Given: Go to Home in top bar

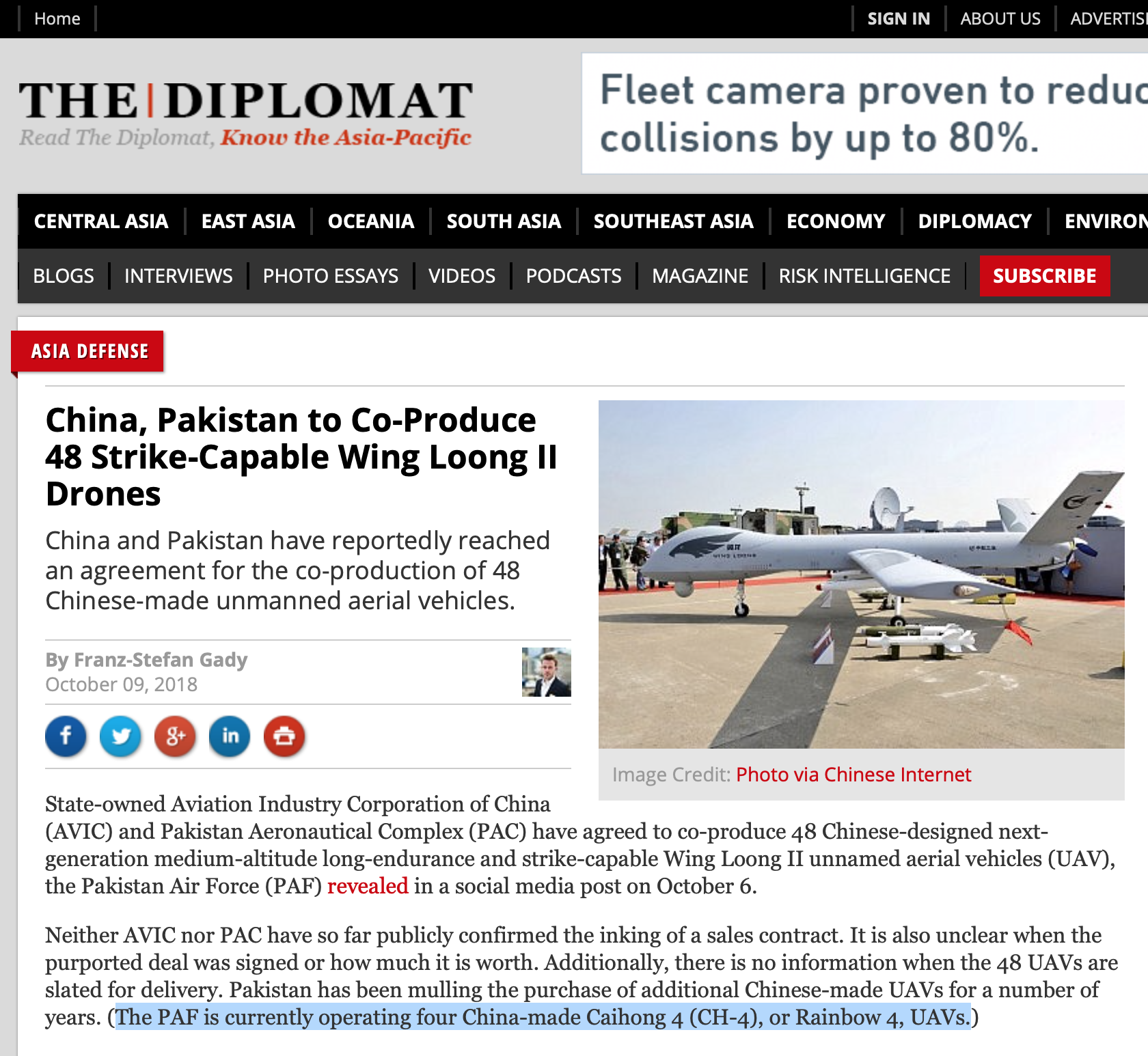Looking at the screenshot, I should point(57,18).
